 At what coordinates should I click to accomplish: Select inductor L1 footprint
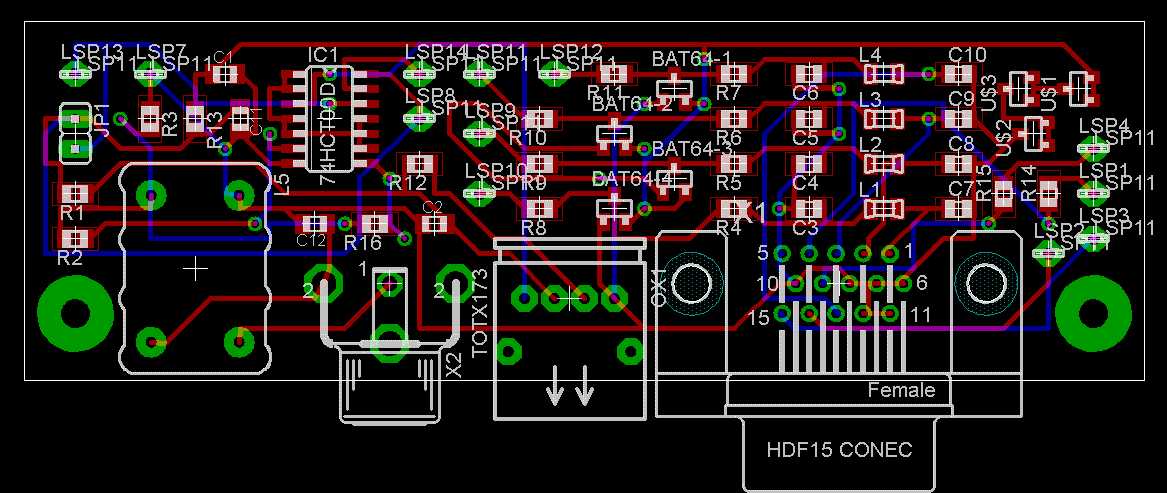884,208
